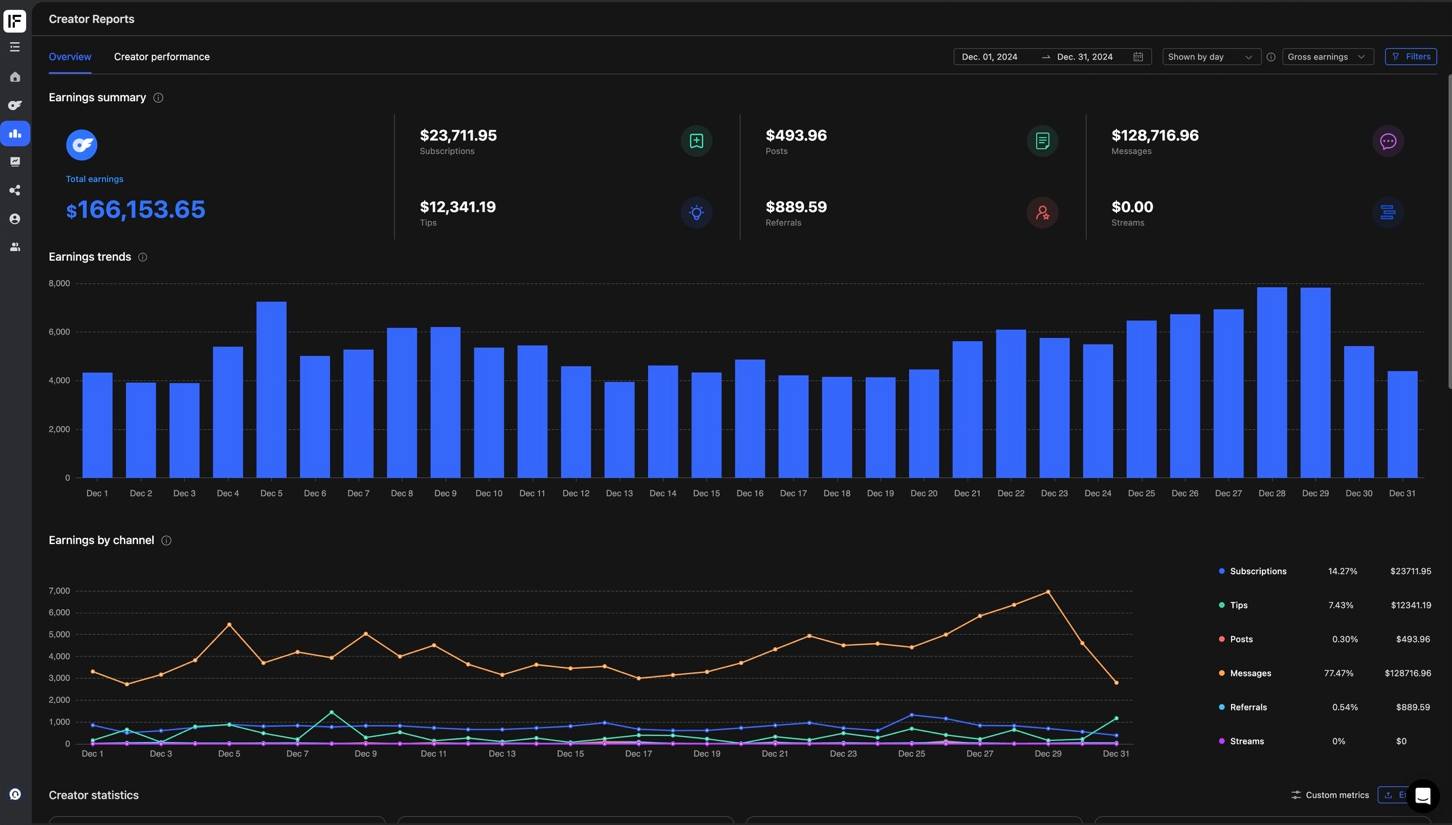Image resolution: width=1452 pixels, height=825 pixels.
Task: Click the Custom metrics button
Action: 1330,795
